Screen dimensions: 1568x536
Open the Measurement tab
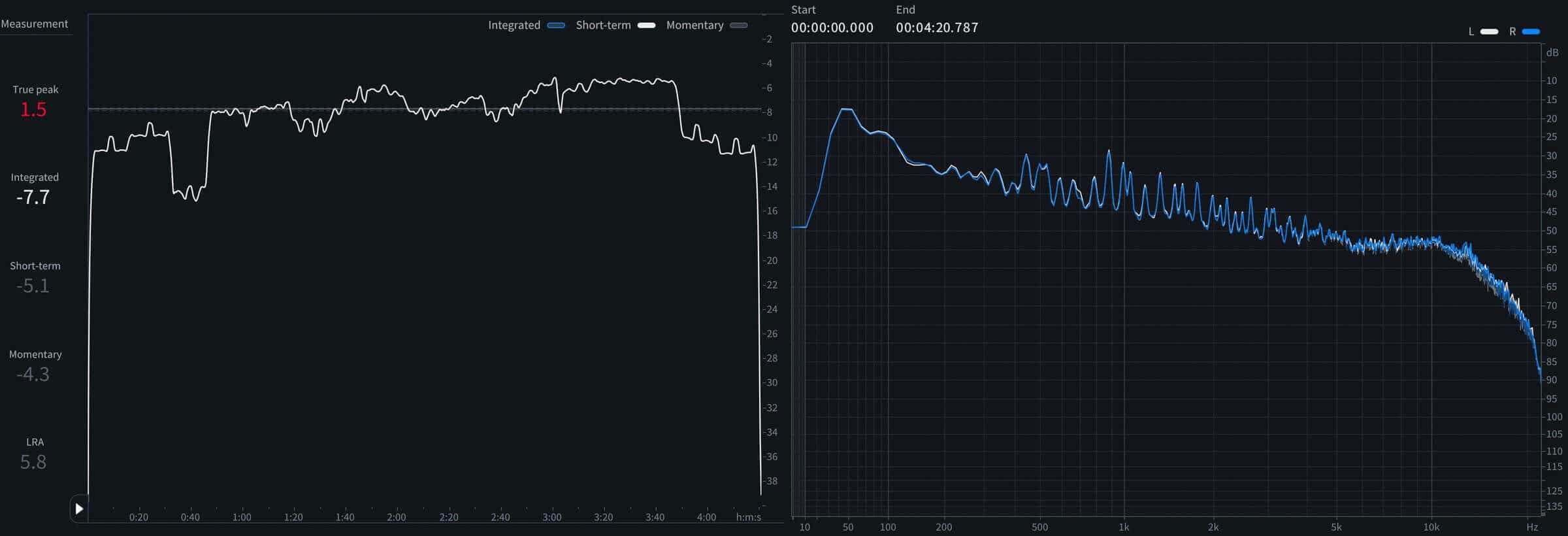click(x=35, y=24)
